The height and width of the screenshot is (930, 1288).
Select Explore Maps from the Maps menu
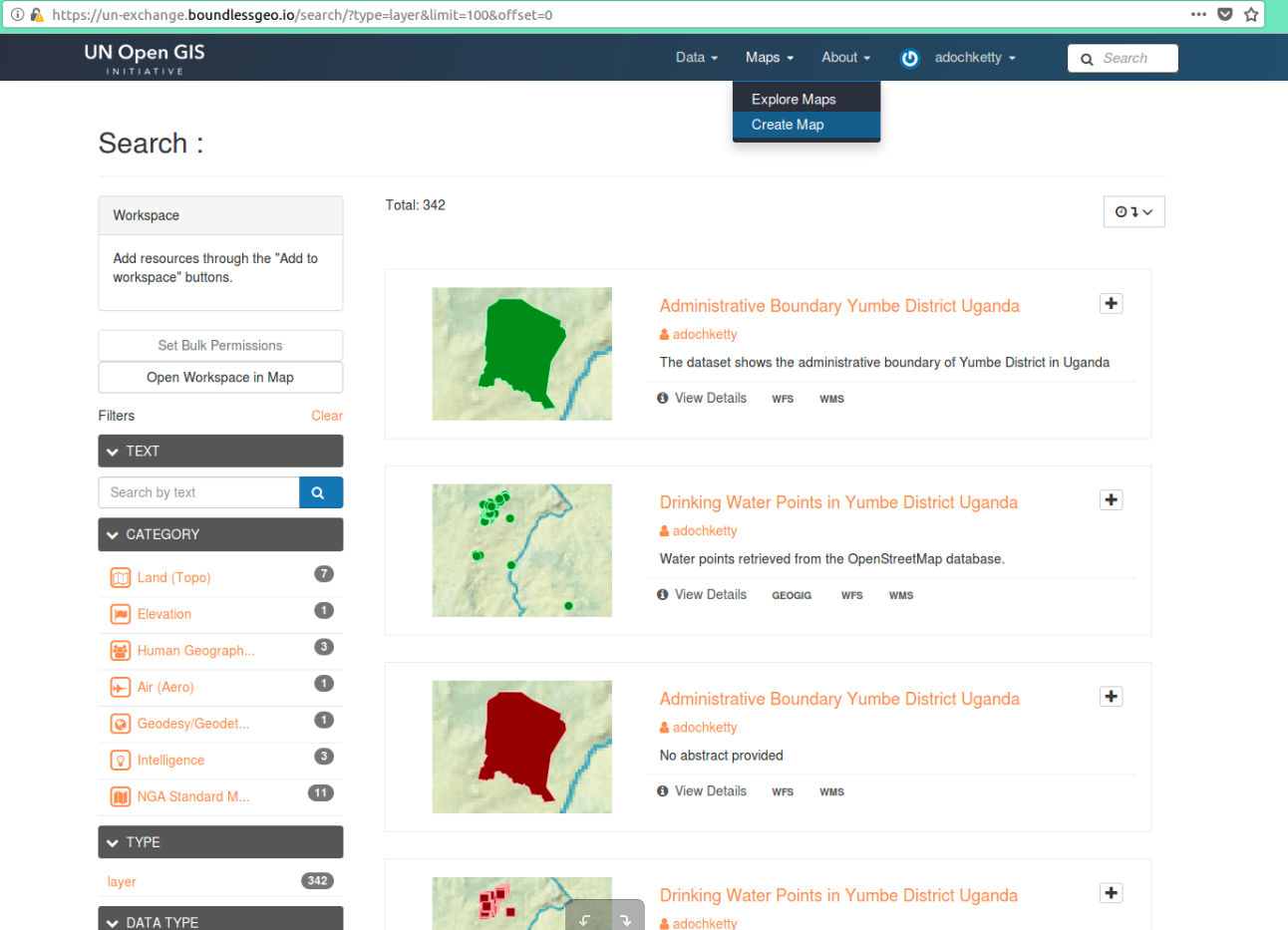tap(794, 100)
